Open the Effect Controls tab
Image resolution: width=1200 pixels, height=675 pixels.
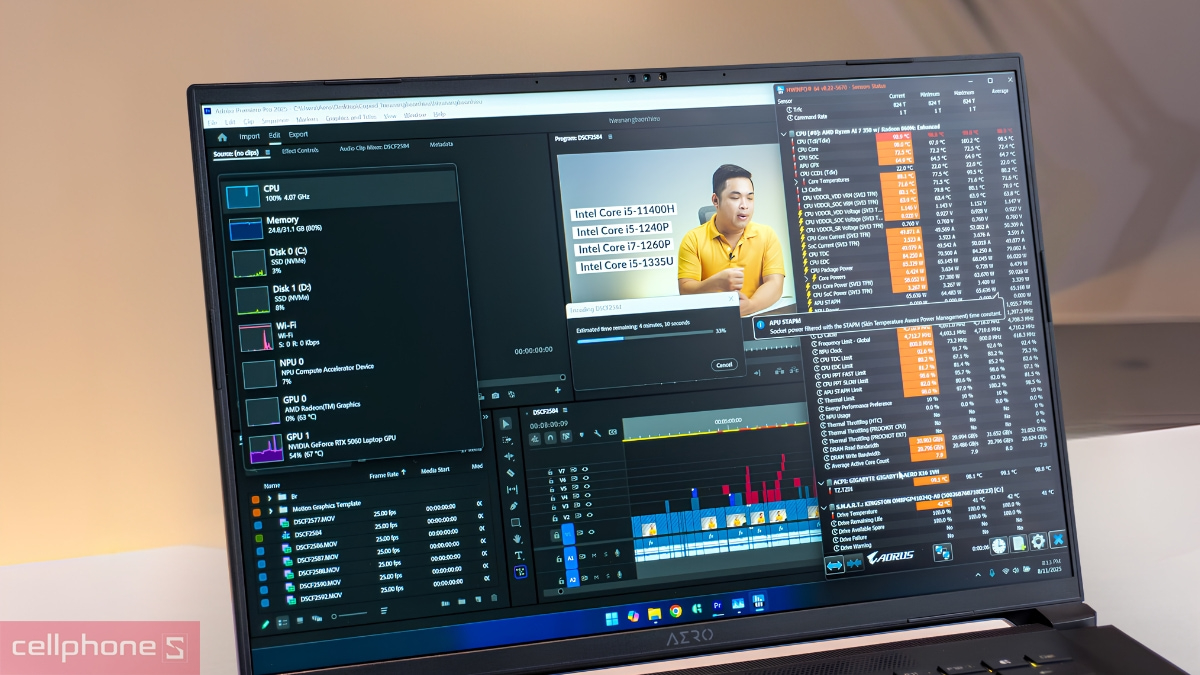[300, 151]
